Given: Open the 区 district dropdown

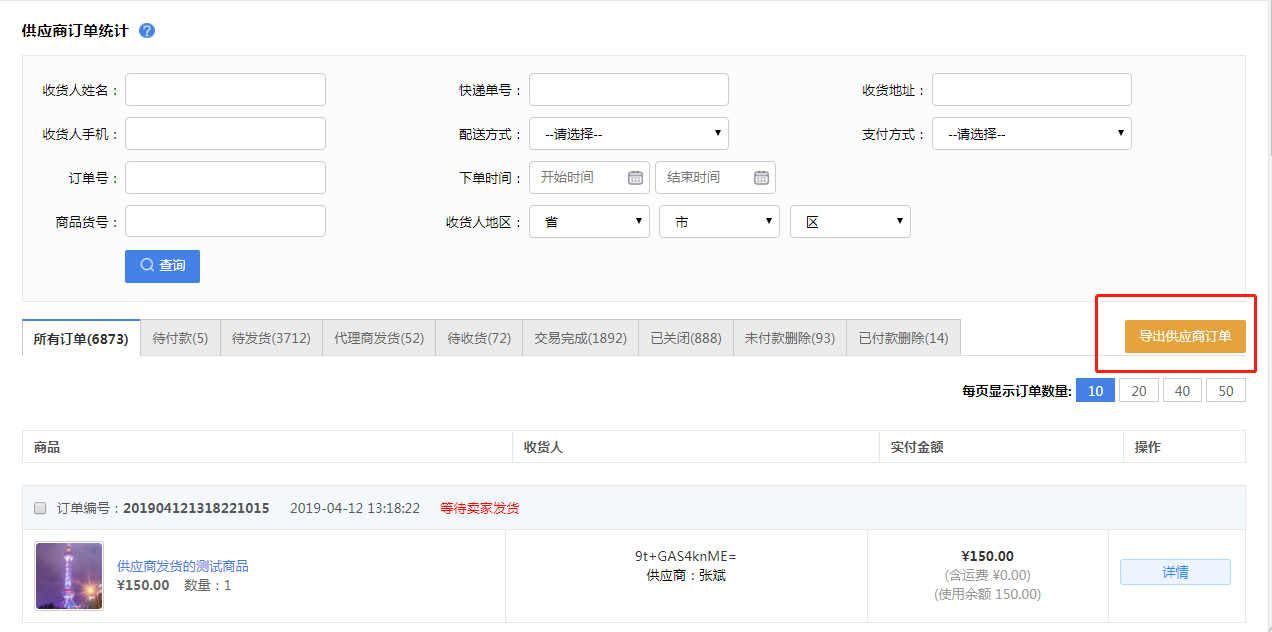Looking at the screenshot, I should [849, 222].
